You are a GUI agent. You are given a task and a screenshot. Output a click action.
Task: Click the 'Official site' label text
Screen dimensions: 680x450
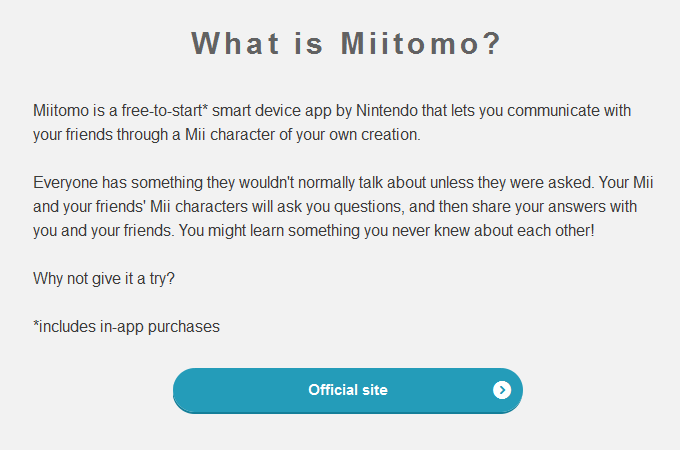[348, 390]
